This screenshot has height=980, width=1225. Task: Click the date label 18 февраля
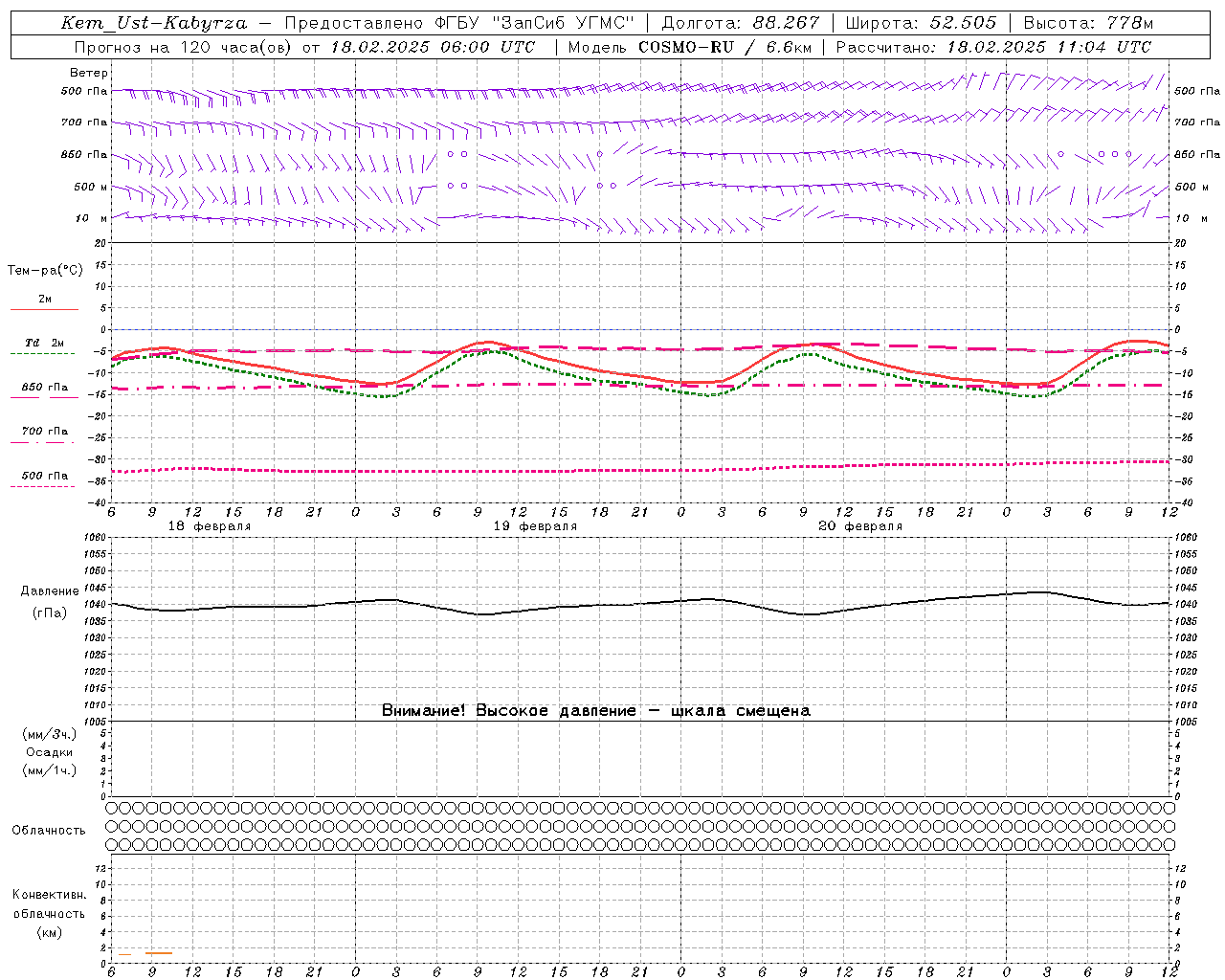[210, 526]
